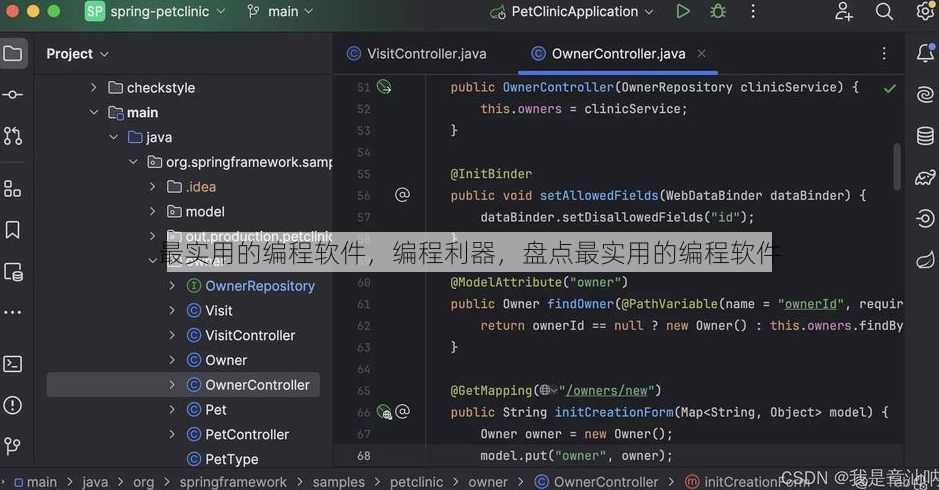Place the caret on line number 68

click(x=364, y=456)
